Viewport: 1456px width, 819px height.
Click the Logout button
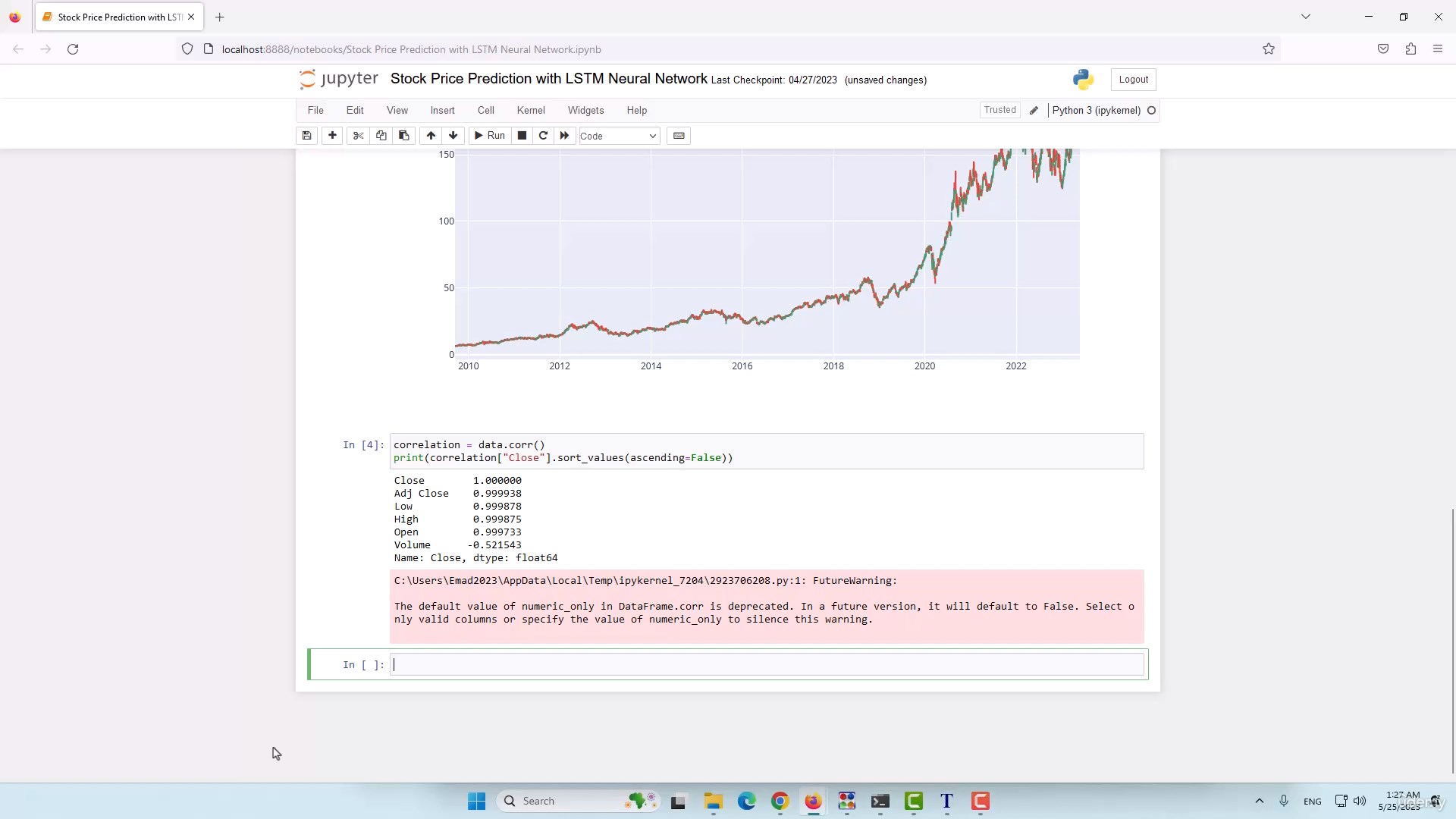click(x=1133, y=80)
